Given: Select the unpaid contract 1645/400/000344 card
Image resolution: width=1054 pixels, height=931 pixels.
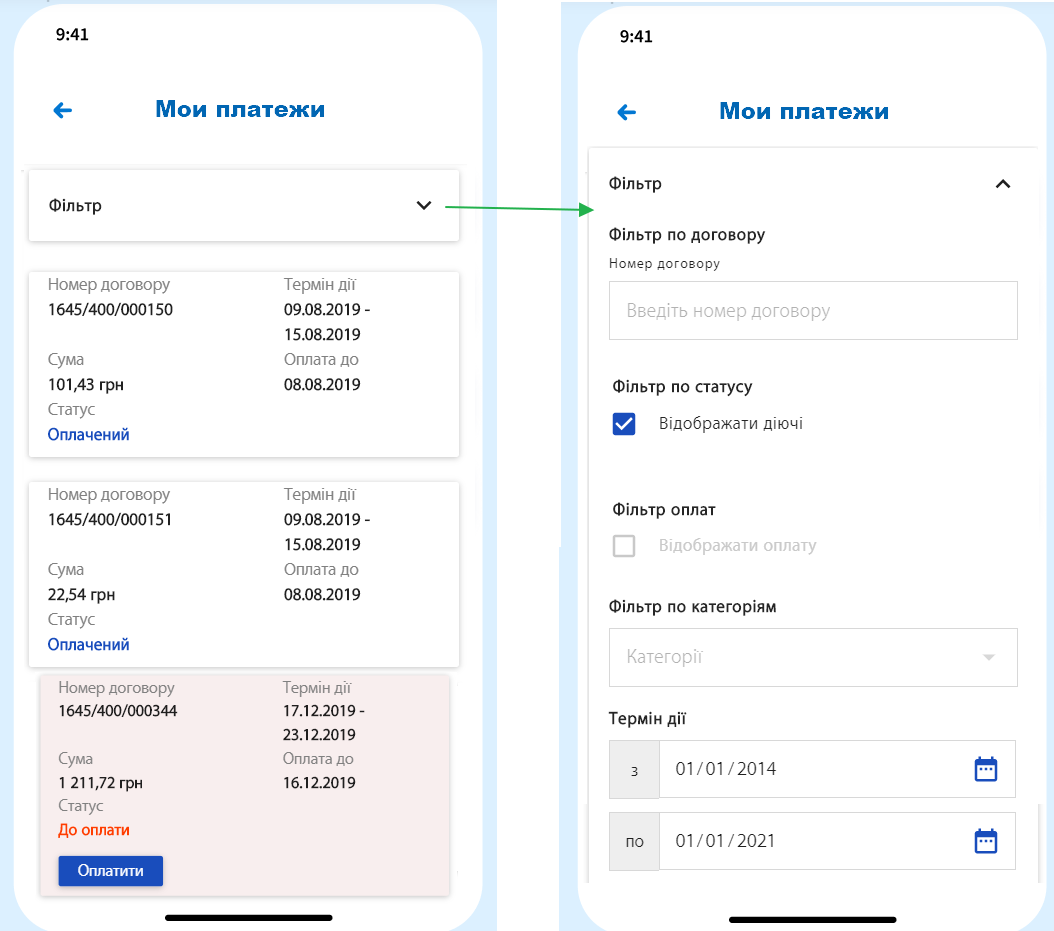Looking at the screenshot, I should 244,740.
